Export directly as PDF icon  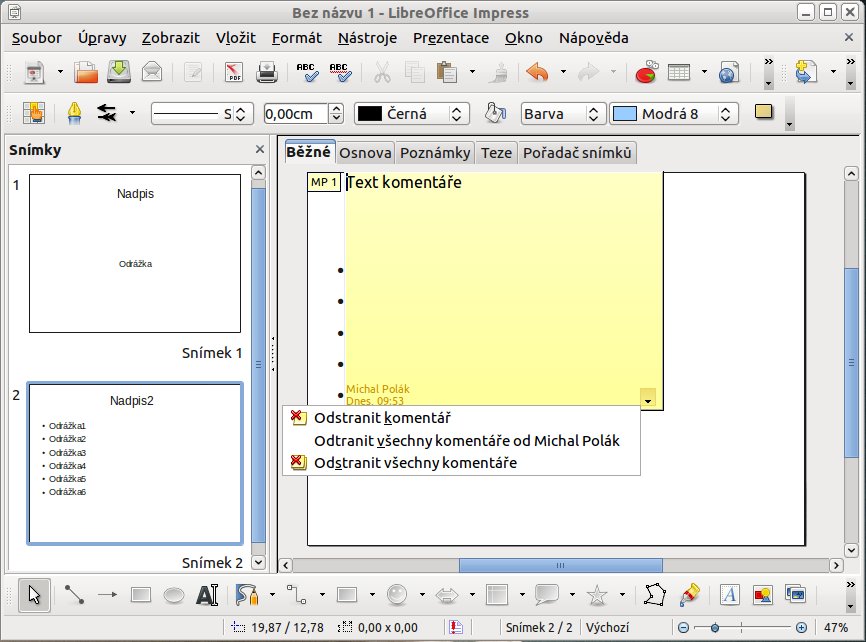pyautogui.click(x=234, y=72)
